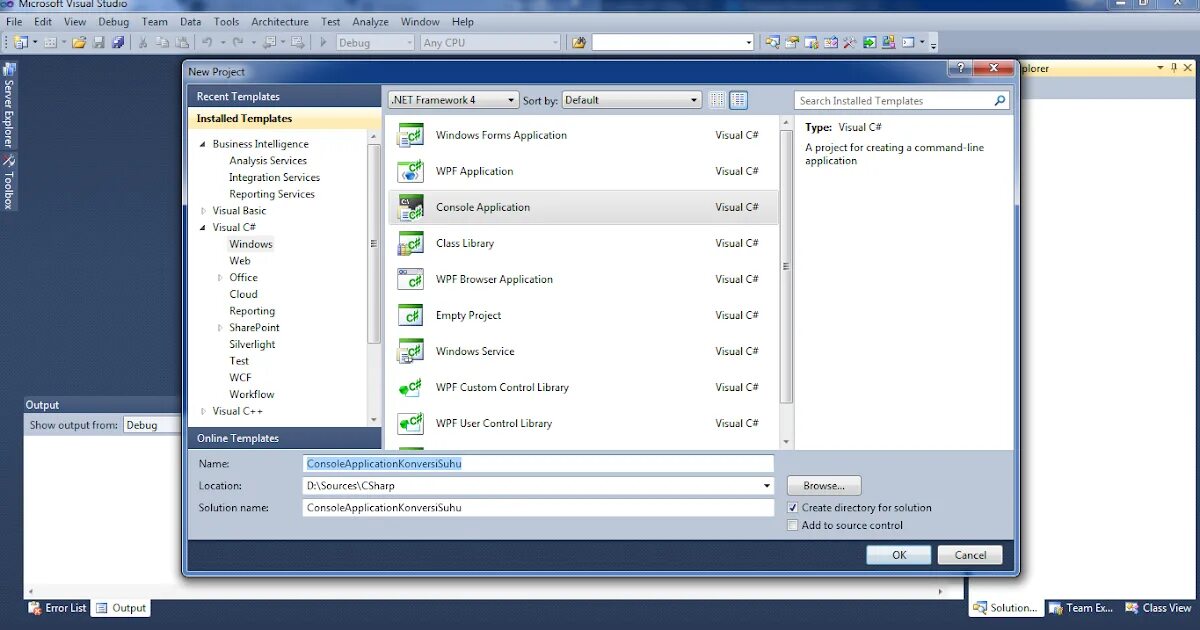Image resolution: width=1200 pixels, height=630 pixels.
Task: Click the auto-hide pin on Solution Explorer panel
Action: (x=1174, y=68)
